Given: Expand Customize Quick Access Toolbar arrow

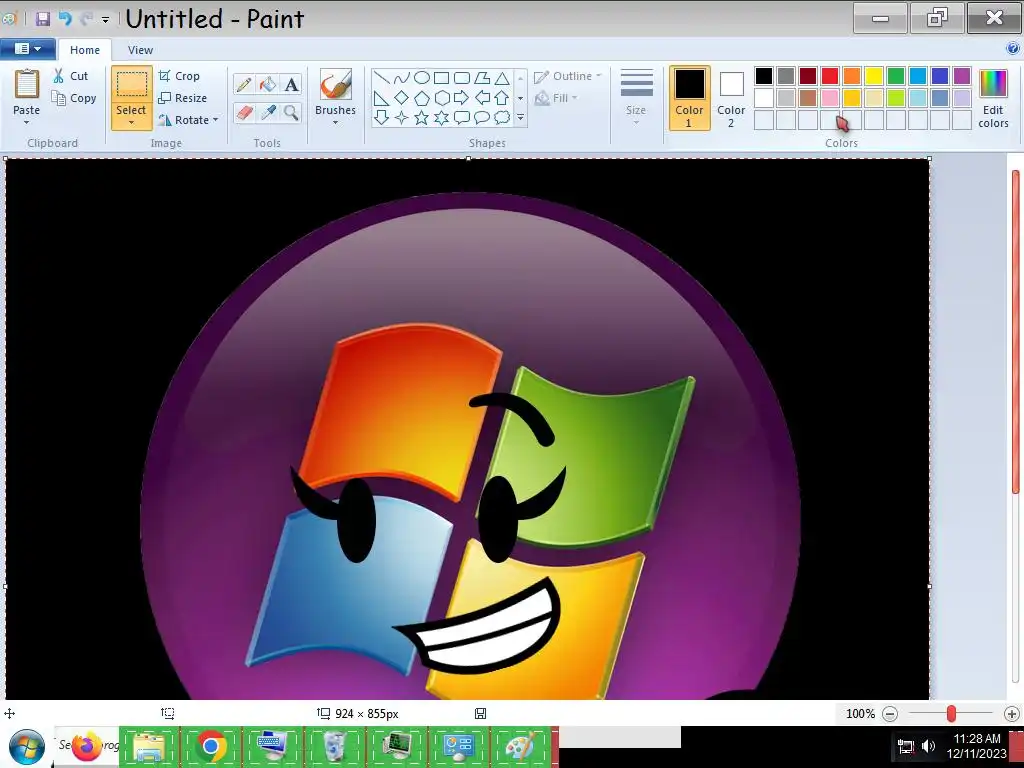Looking at the screenshot, I should tap(105, 20).
